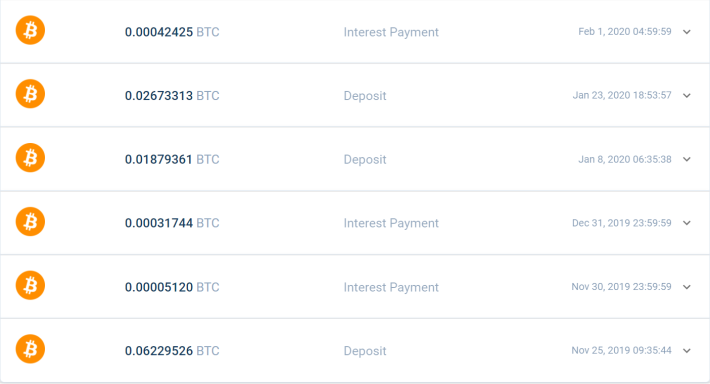Image resolution: width=710 pixels, height=384 pixels.
Task: Click the Bitcoin icon beside 0.02673313 BTC
Action: point(30,94)
